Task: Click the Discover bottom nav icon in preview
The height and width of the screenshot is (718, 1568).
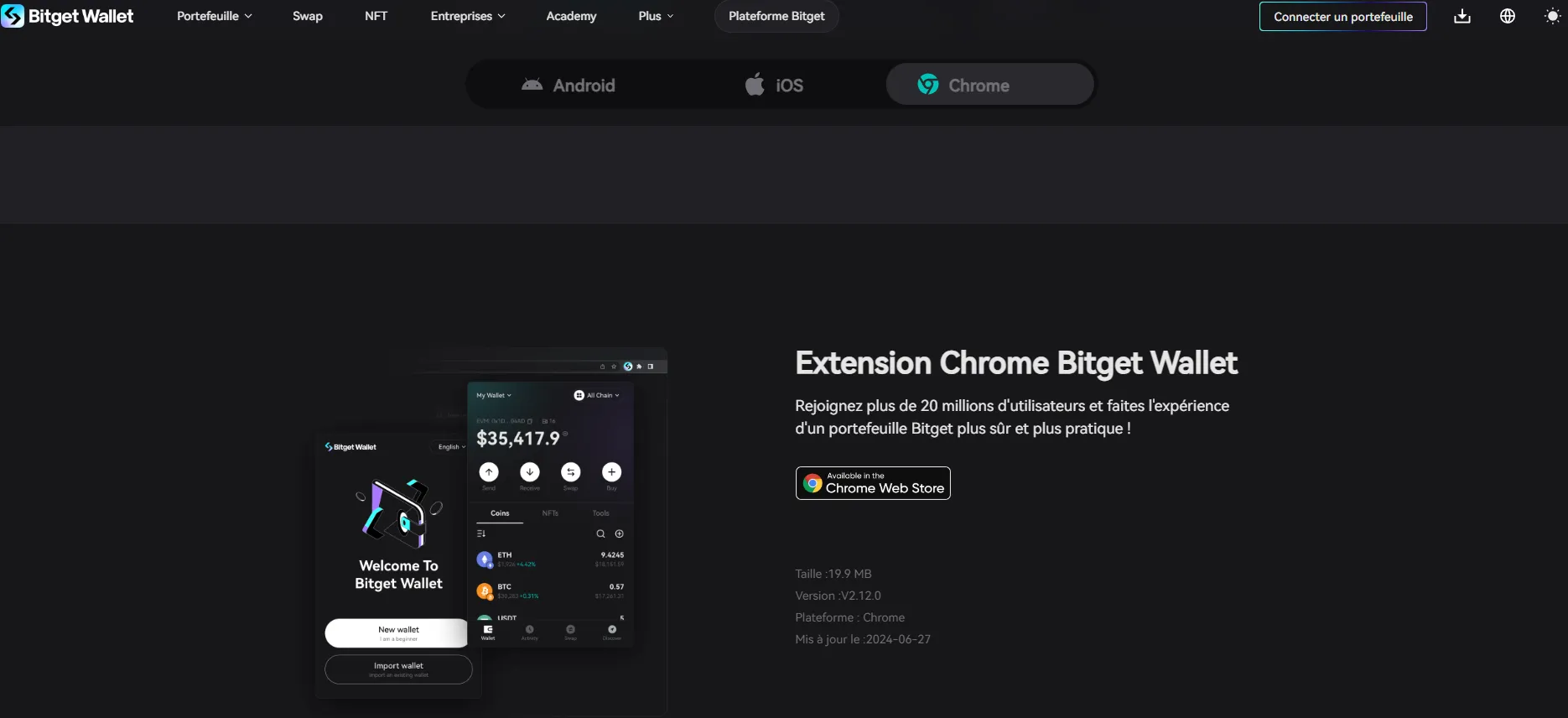Action: click(612, 632)
